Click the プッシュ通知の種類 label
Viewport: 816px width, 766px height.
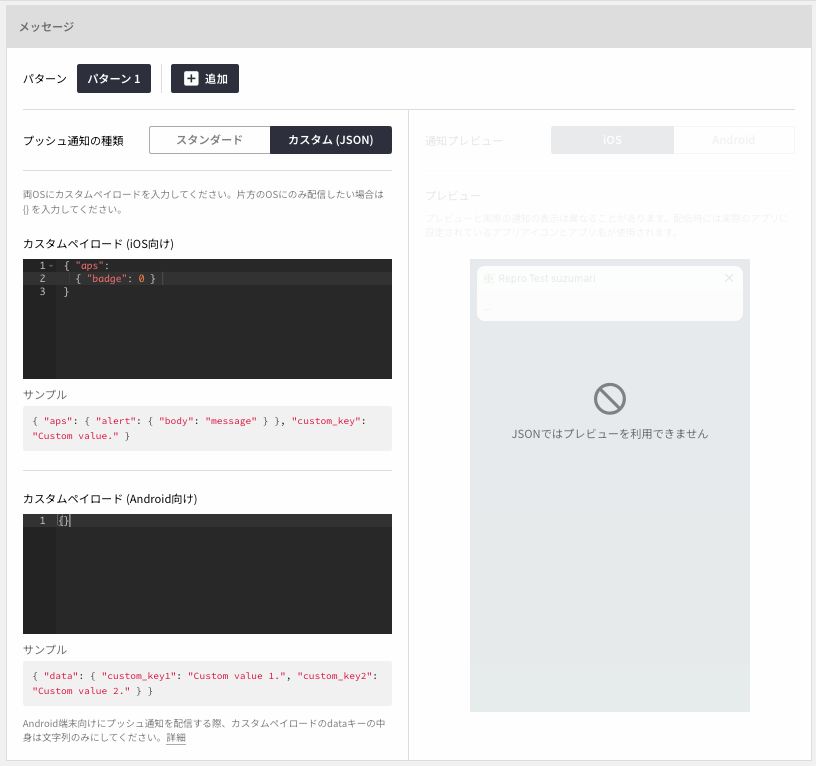click(73, 141)
